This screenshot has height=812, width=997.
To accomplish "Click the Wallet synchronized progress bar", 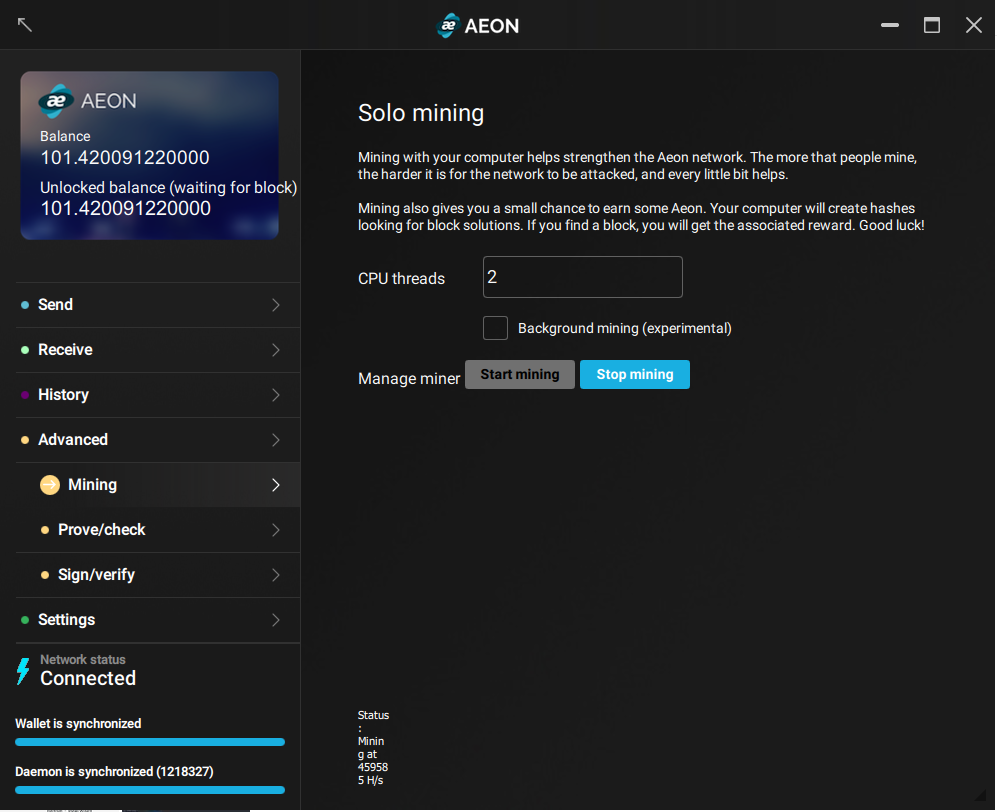I will pos(150,742).
